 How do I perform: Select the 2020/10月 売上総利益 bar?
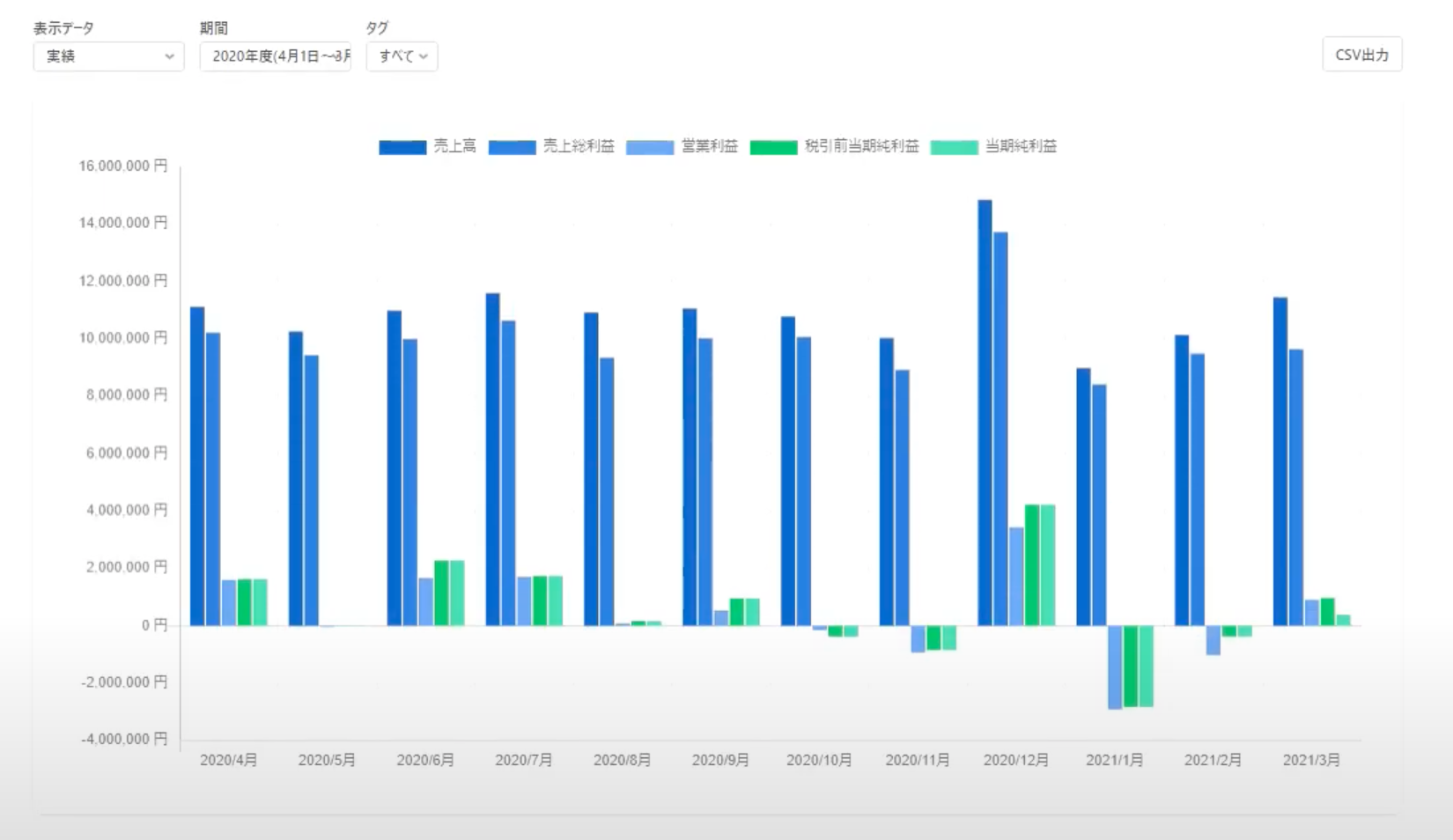tap(804, 482)
